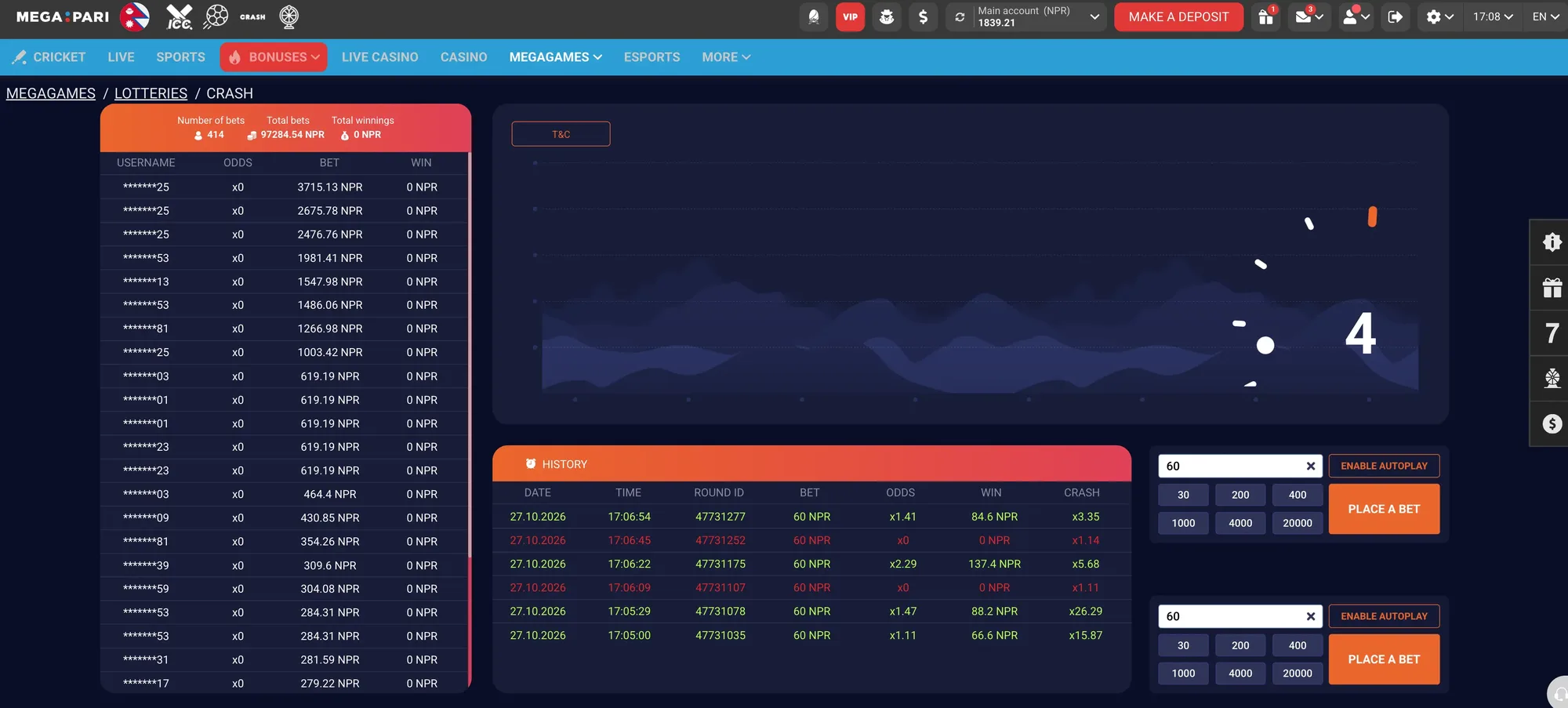1568x708 pixels.
Task: Open the user profile dropdown
Action: (1356, 16)
